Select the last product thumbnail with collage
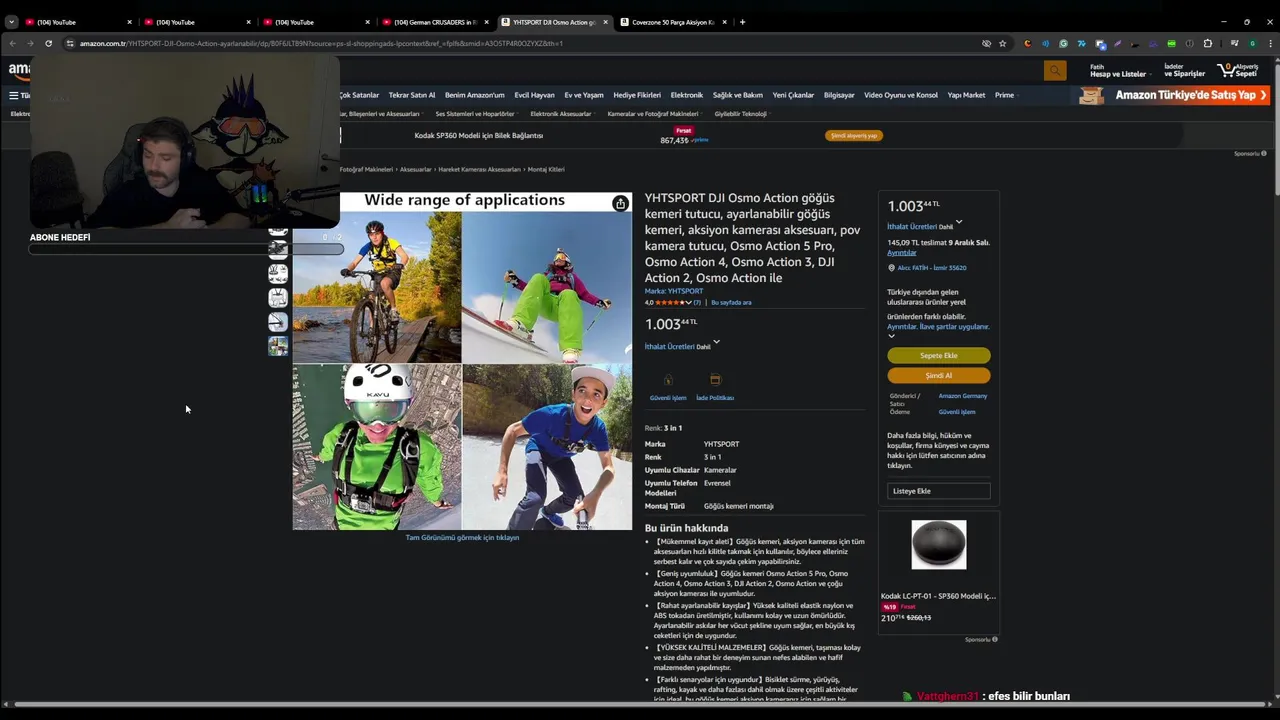The height and width of the screenshot is (720, 1280). click(278, 346)
